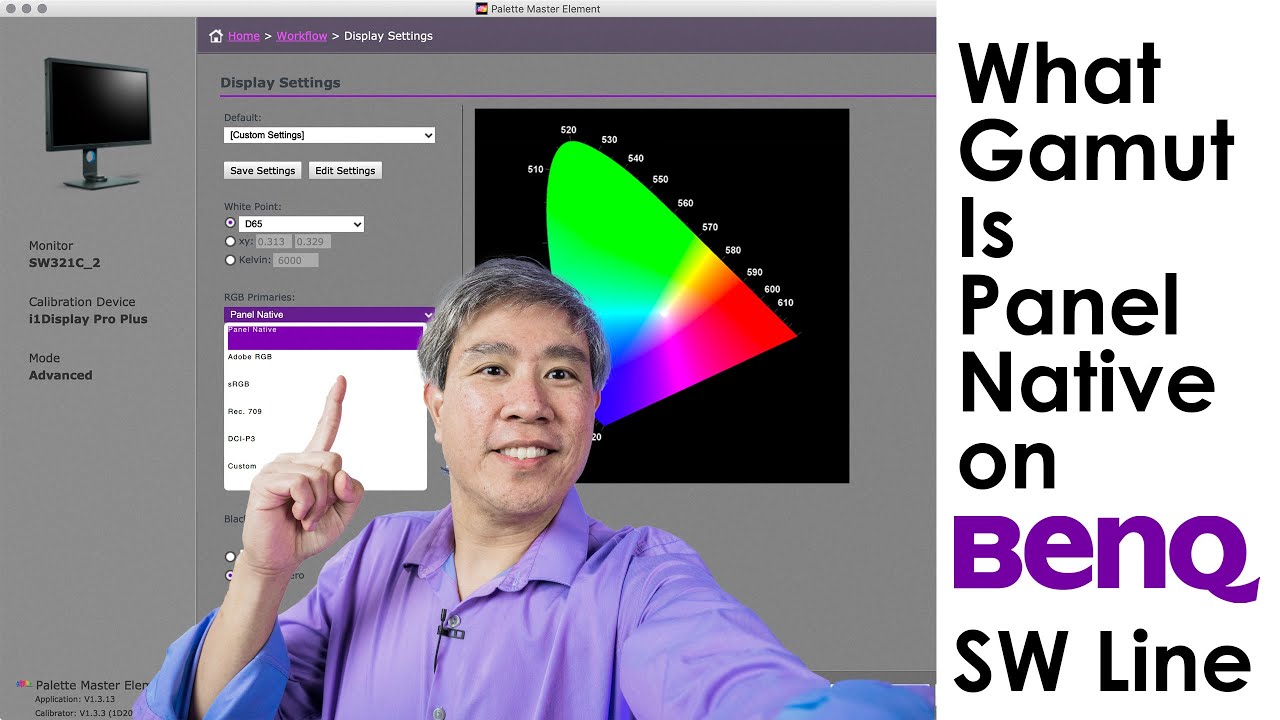Click the Home breadcrumb link
1280x720 pixels.
point(243,36)
